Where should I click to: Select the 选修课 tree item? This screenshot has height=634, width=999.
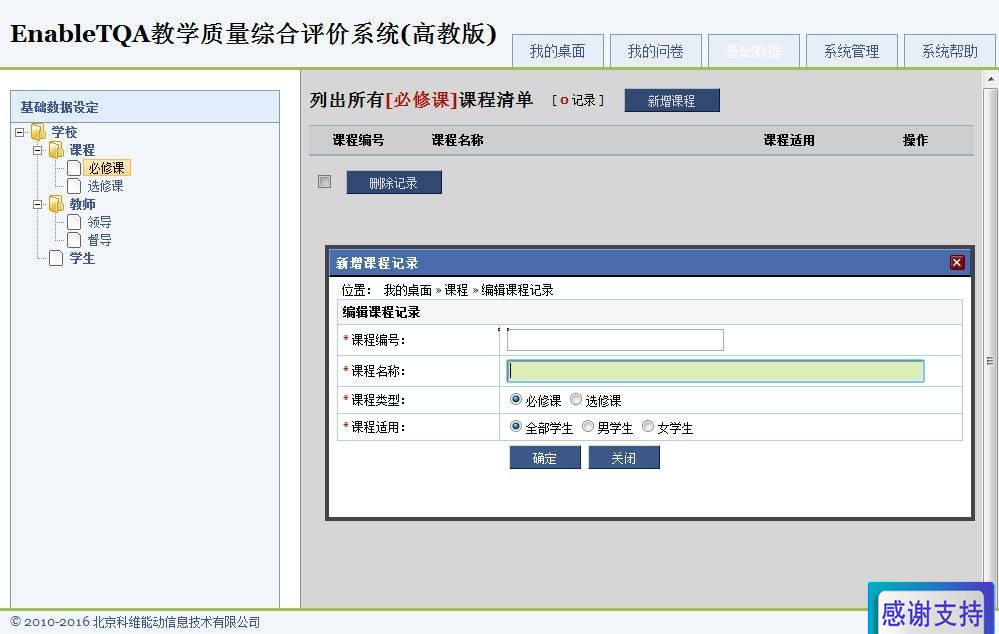click(106, 186)
